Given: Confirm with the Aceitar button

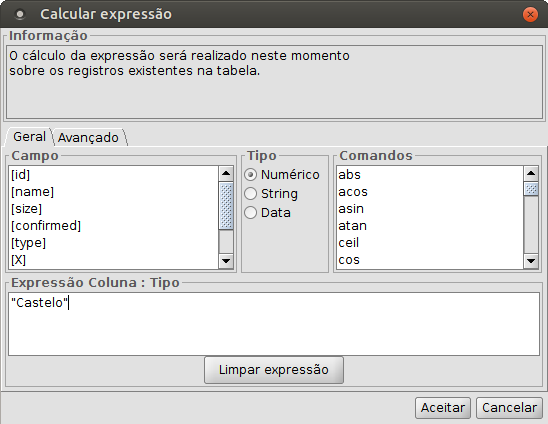Looking at the screenshot, I should 443,408.
